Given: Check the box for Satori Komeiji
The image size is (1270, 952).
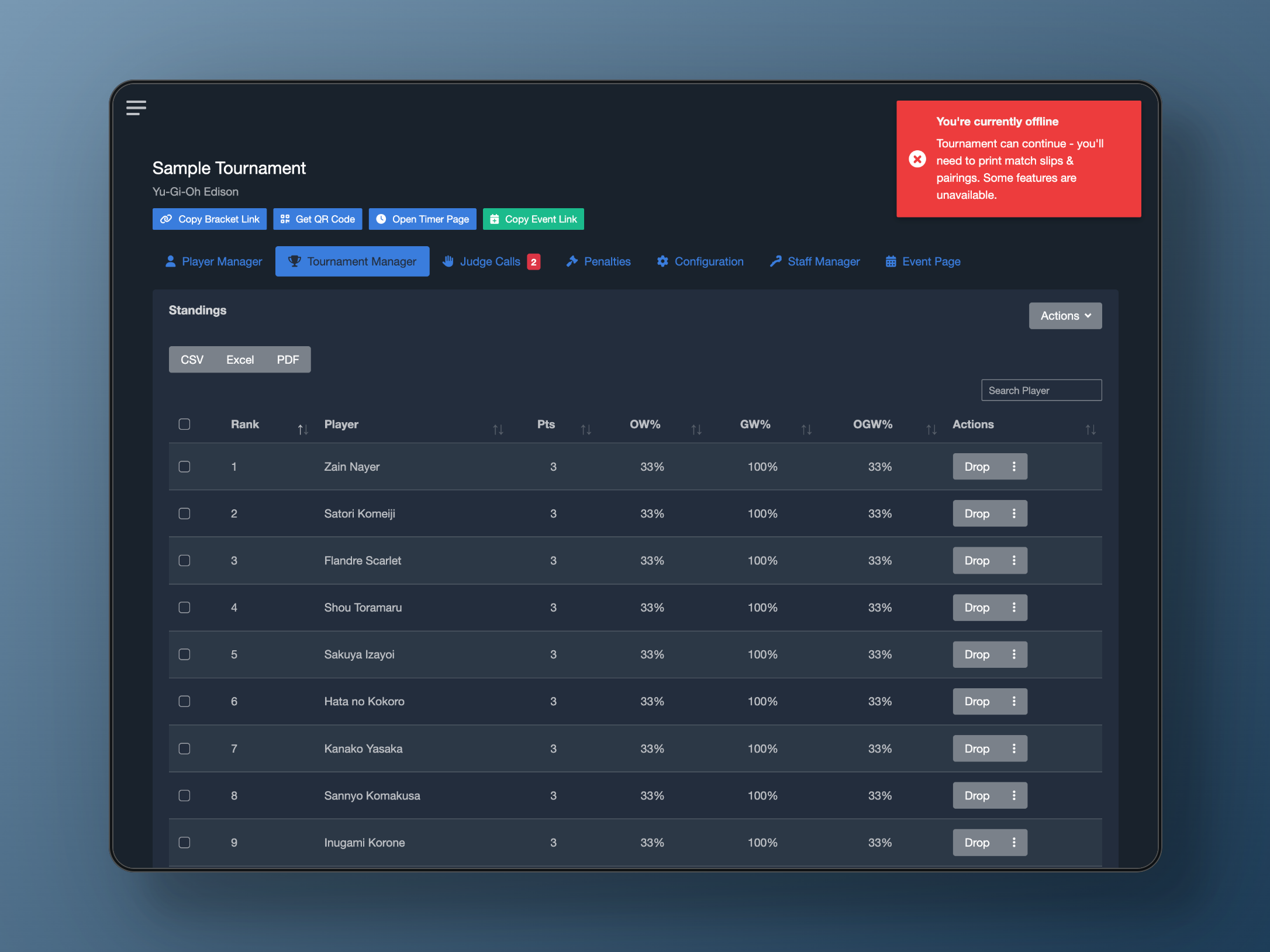Looking at the screenshot, I should click(184, 514).
